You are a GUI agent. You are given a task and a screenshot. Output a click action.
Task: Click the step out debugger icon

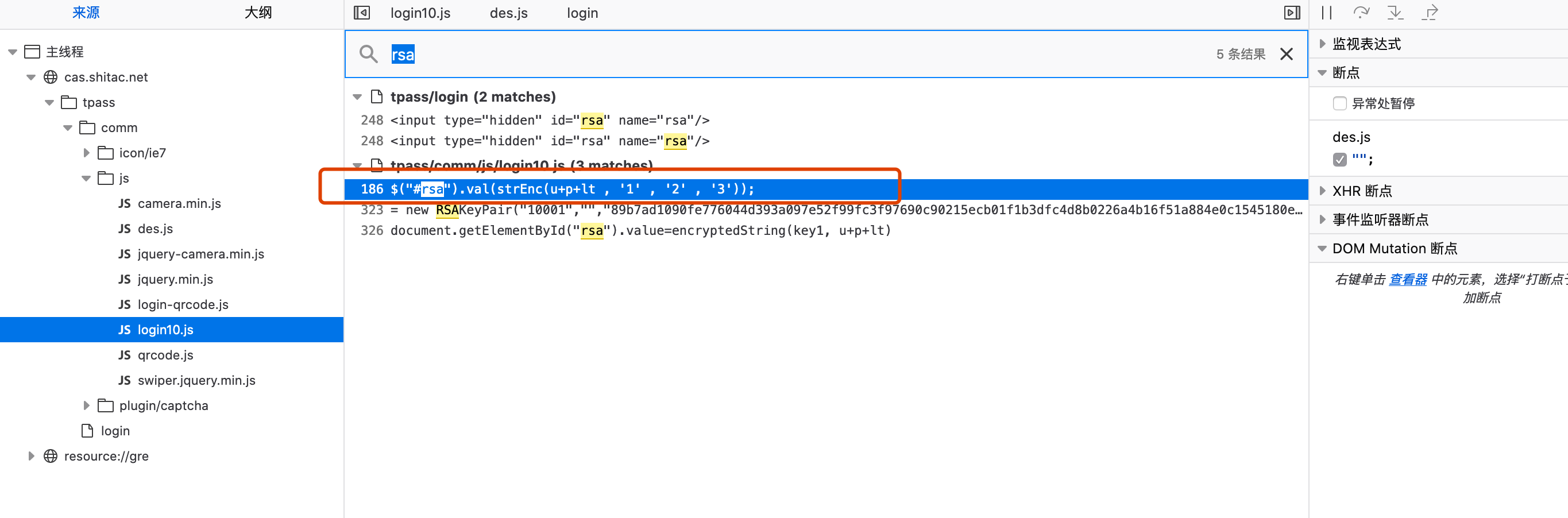[x=1430, y=13]
